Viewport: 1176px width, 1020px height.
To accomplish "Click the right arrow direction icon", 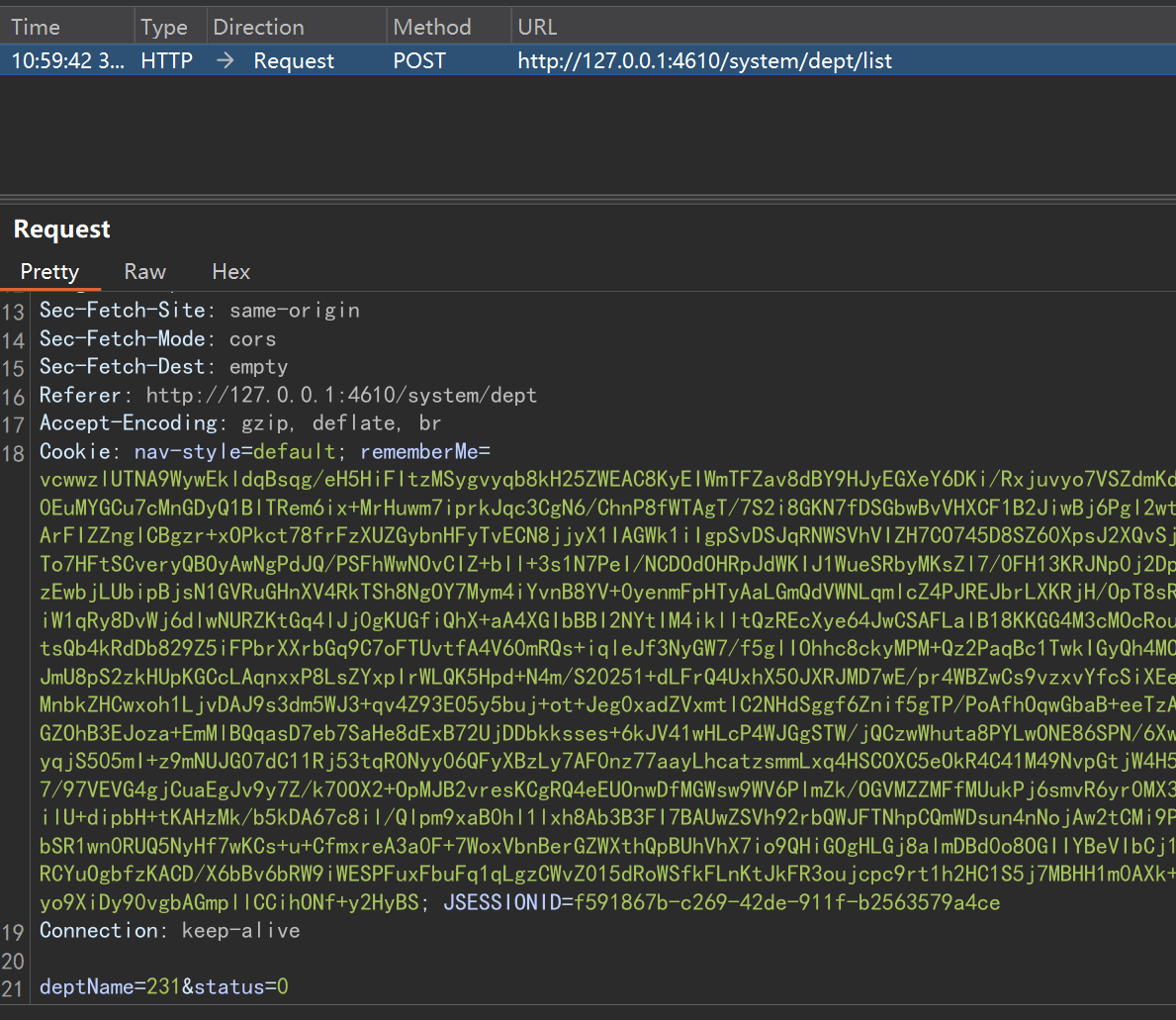I will pos(225,60).
